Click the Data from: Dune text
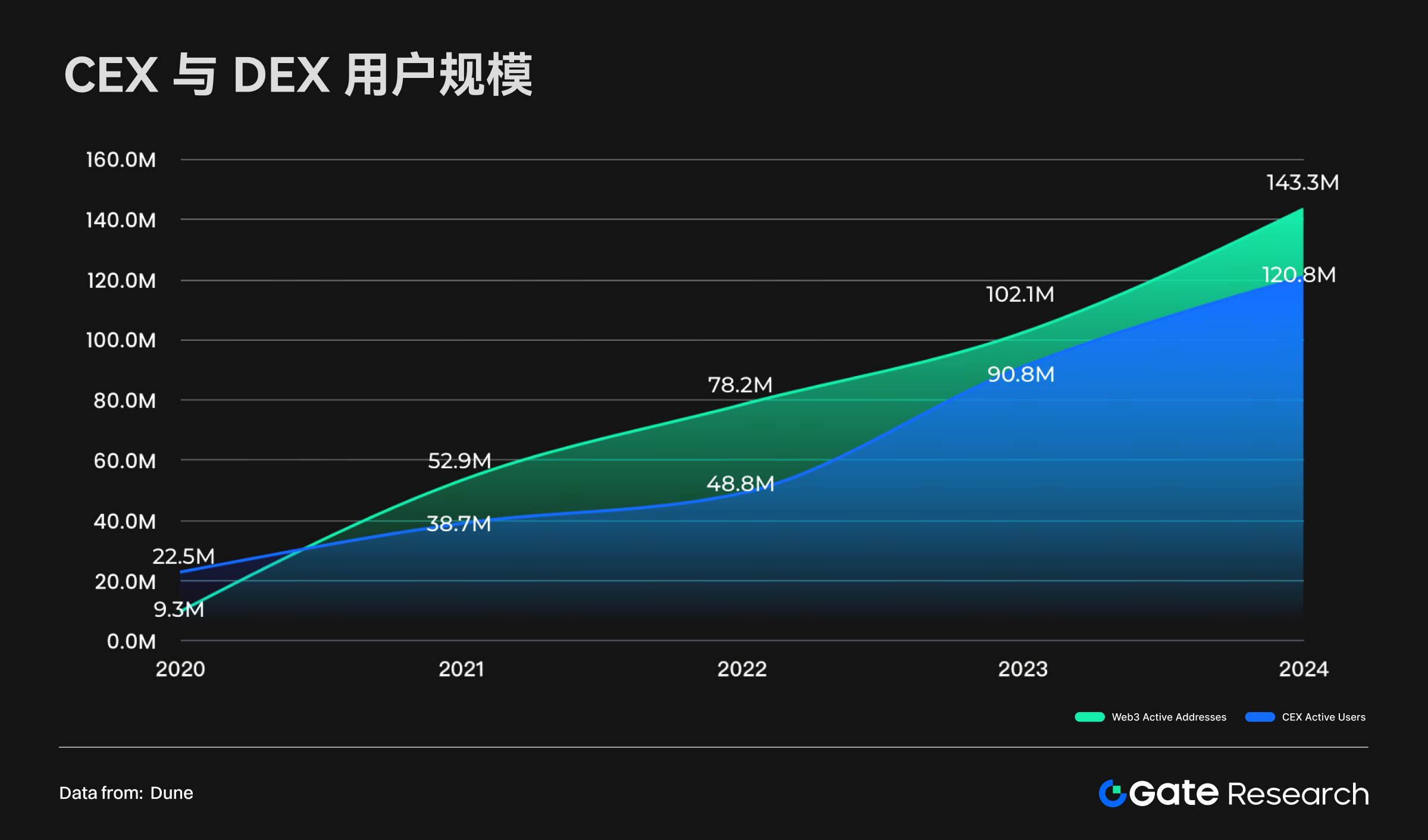The image size is (1428, 840). click(126, 793)
